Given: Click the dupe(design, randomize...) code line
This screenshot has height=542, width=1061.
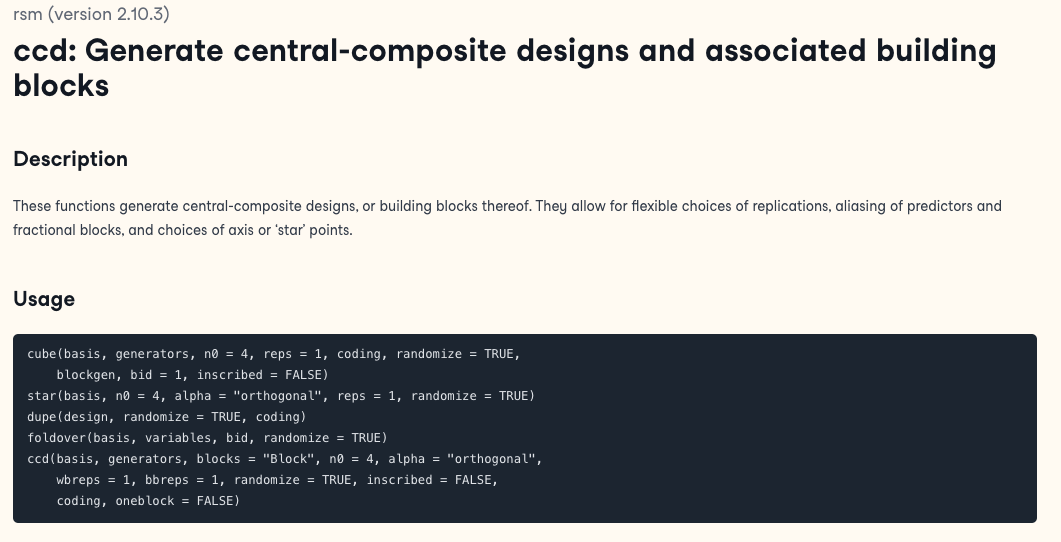Looking at the screenshot, I should [x=167, y=417].
